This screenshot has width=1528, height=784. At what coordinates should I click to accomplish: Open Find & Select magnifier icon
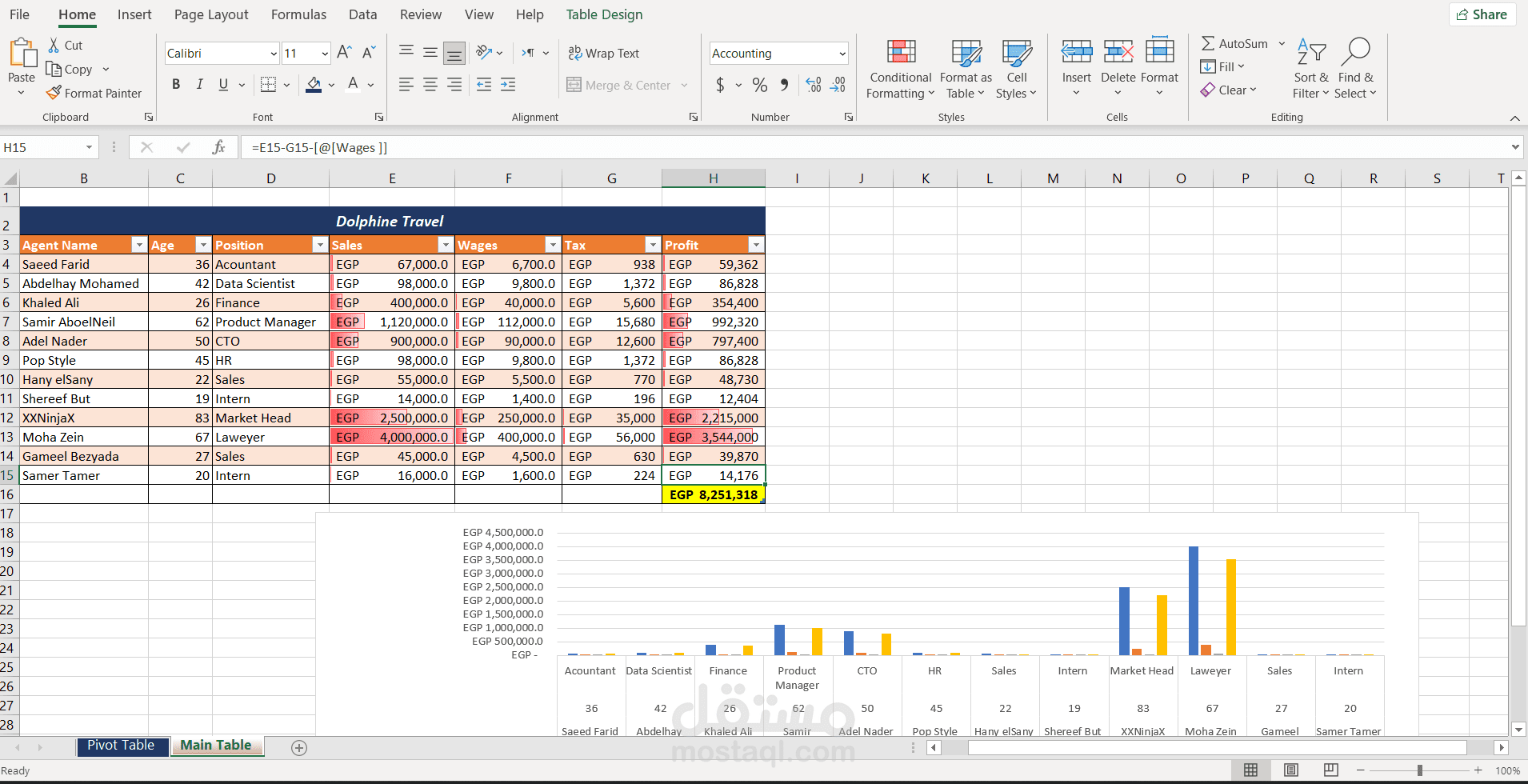1356,51
